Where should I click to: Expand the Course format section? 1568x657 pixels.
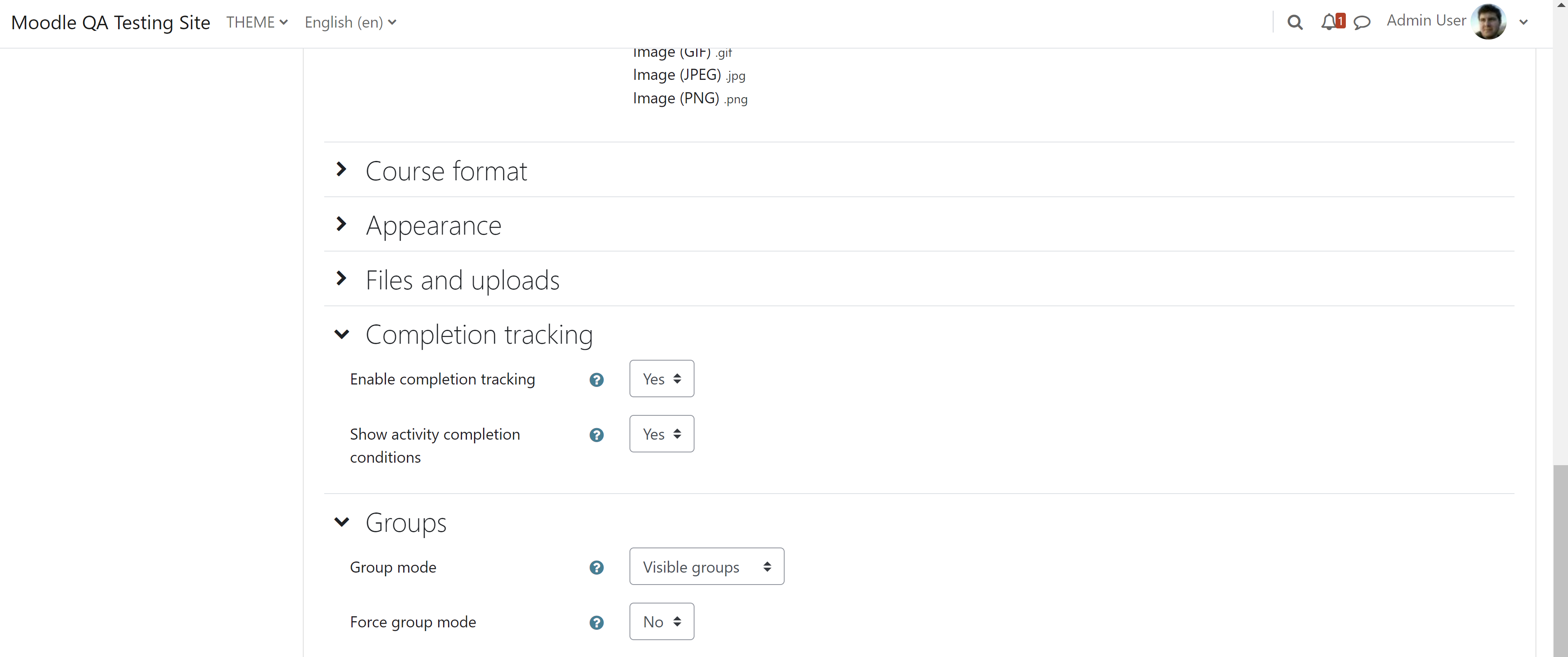446,170
